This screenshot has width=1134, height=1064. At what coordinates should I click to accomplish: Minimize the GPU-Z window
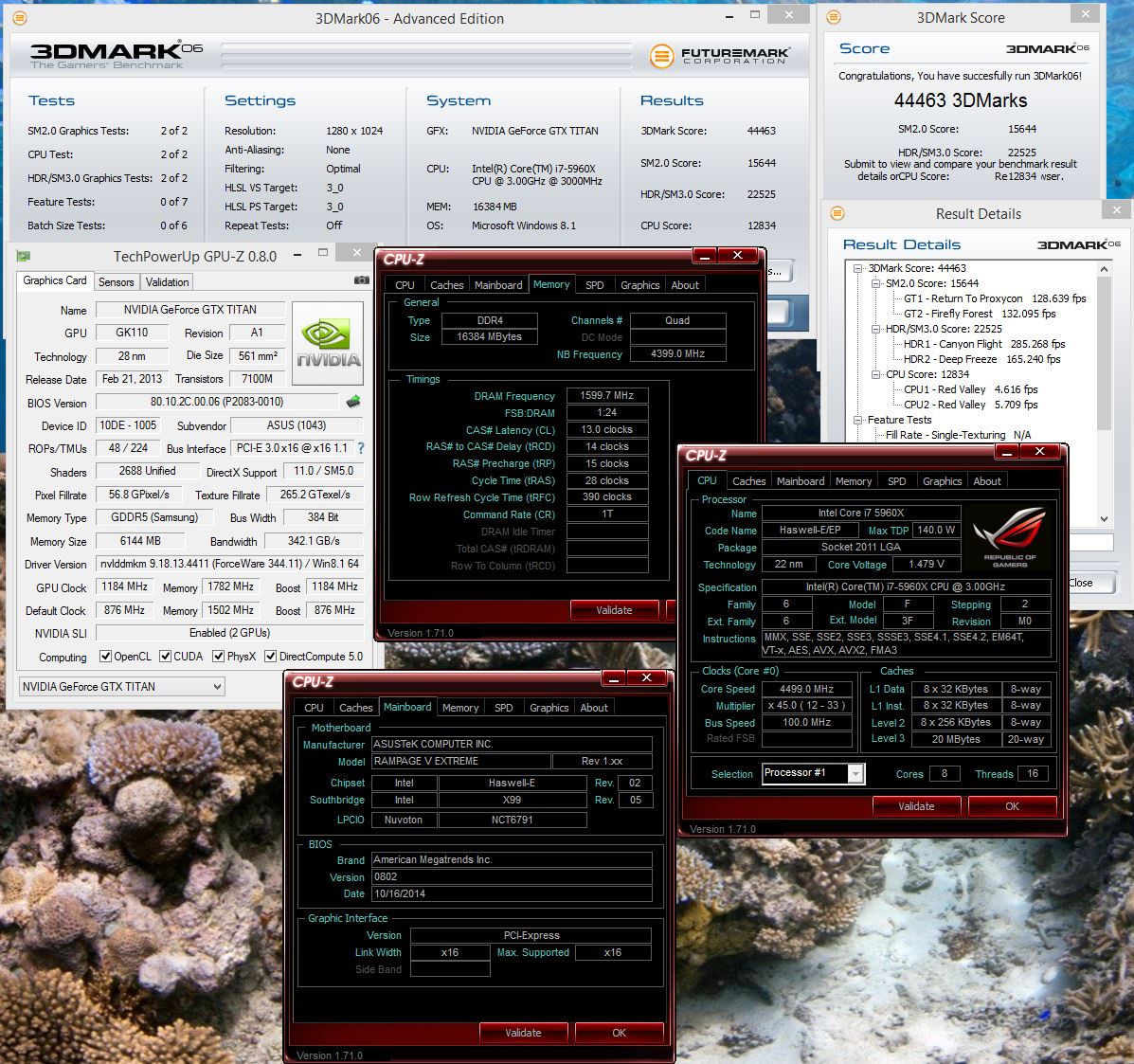[297, 254]
